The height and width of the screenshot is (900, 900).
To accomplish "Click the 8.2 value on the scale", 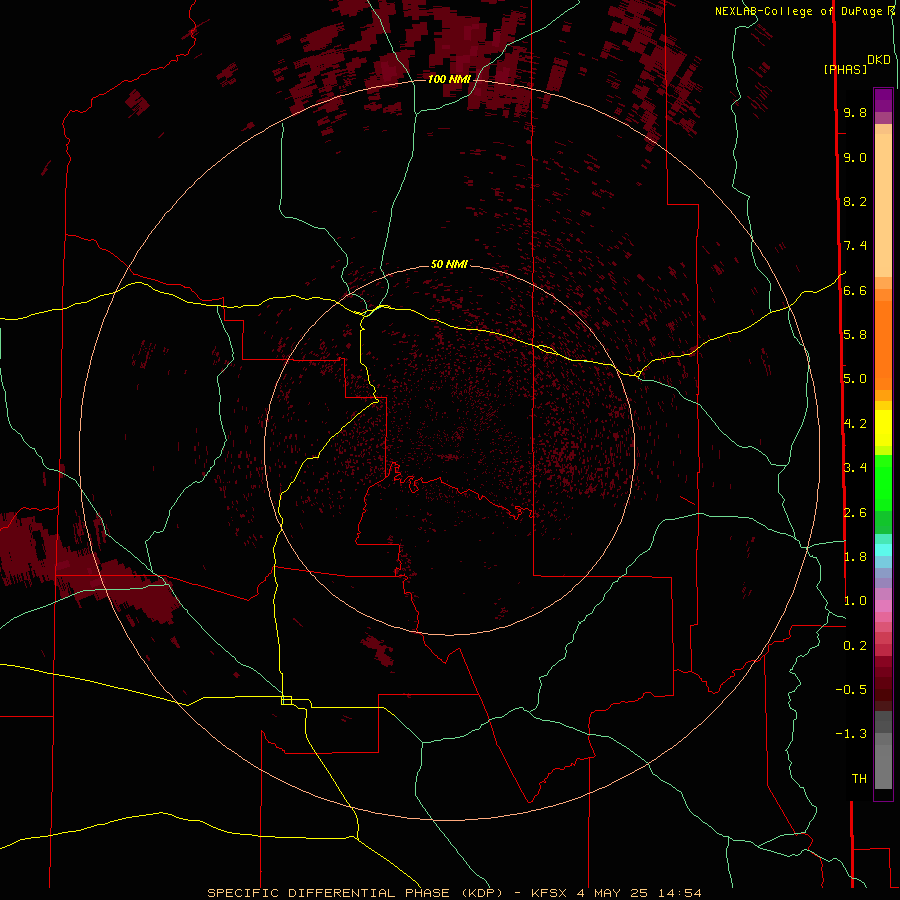I will (855, 201).
